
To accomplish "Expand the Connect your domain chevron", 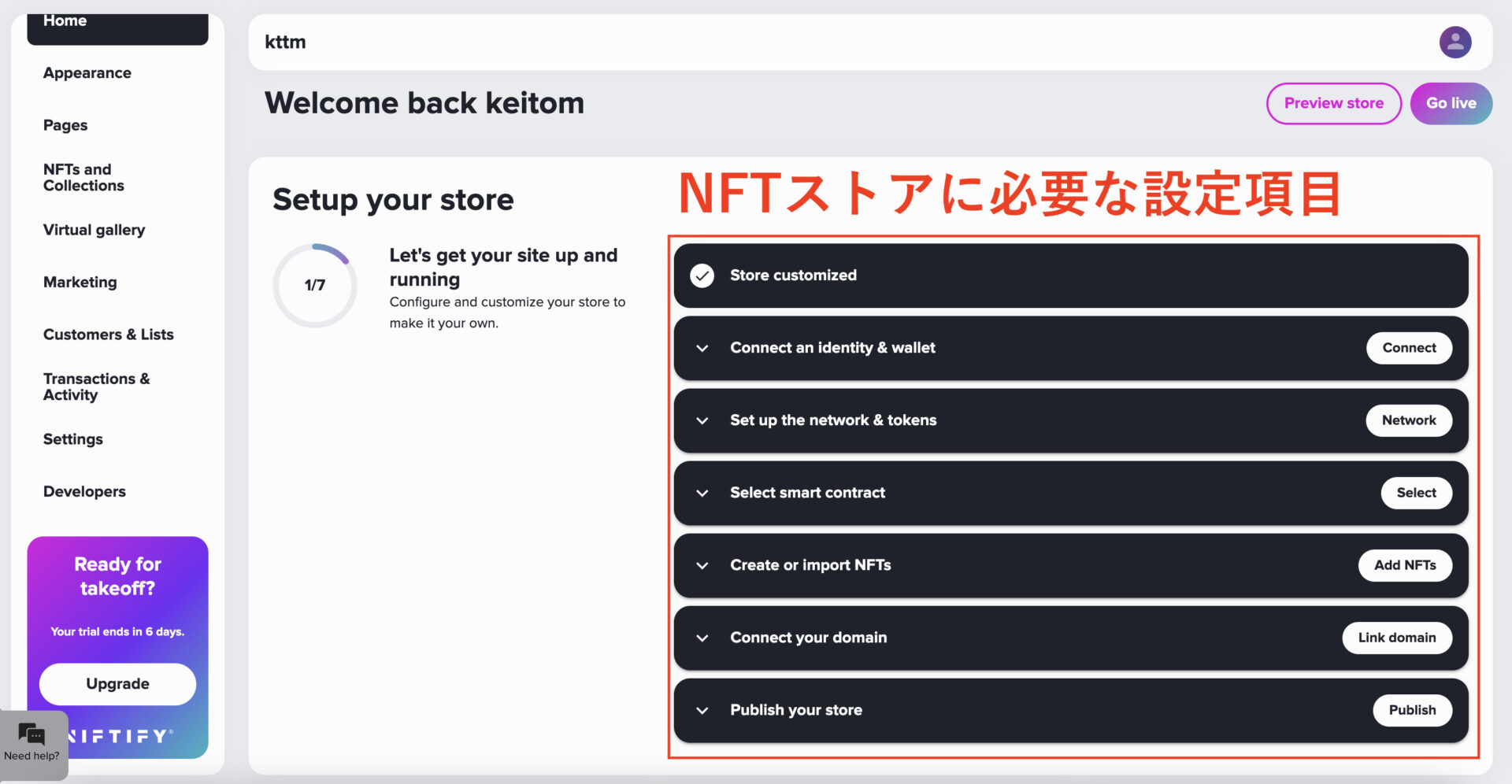I will pos(702,638).
